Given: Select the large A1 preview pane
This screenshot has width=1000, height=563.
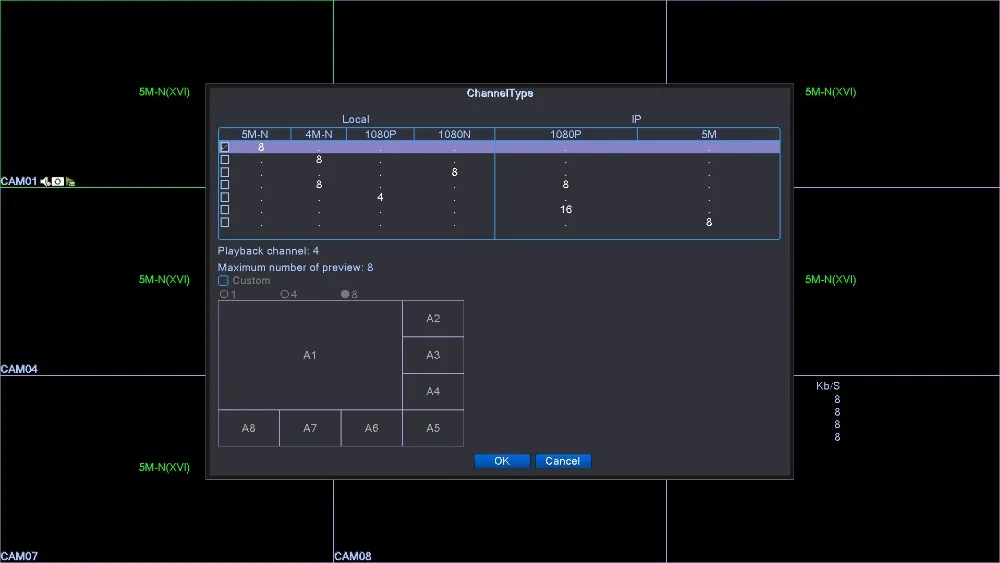Looking at the screenshot, I should (x=310, y=355).
